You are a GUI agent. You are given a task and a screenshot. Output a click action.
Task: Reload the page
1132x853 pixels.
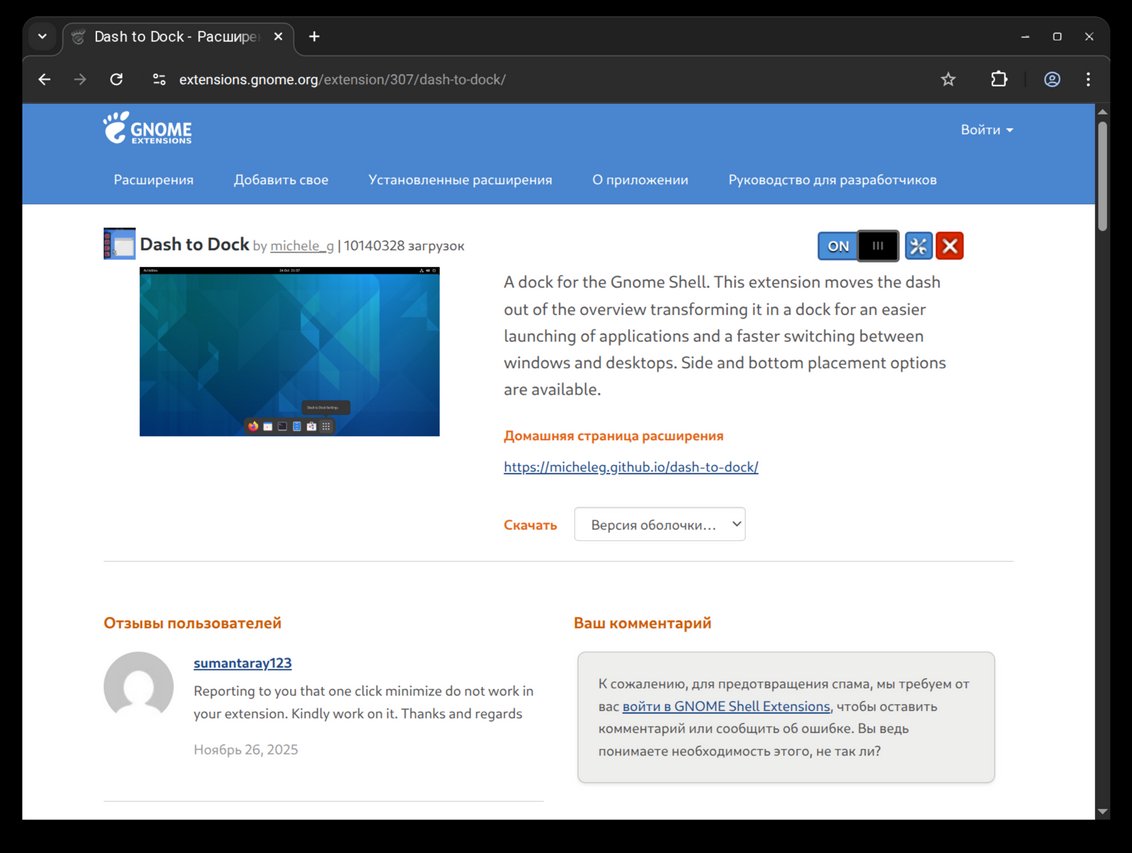116,79
